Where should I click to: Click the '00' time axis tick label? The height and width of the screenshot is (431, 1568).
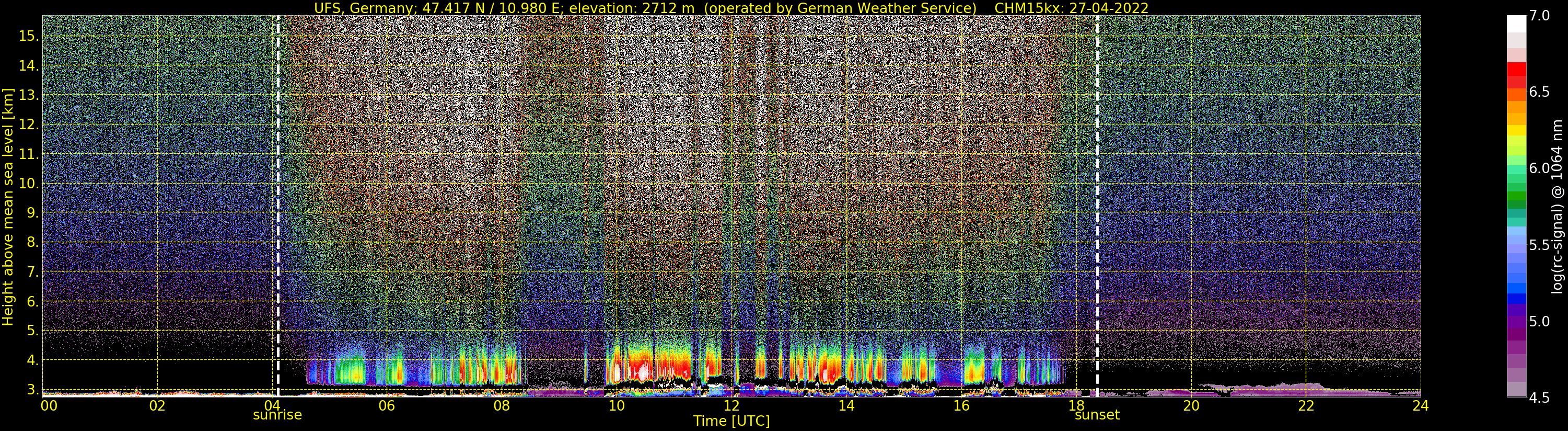click(48, 405)
